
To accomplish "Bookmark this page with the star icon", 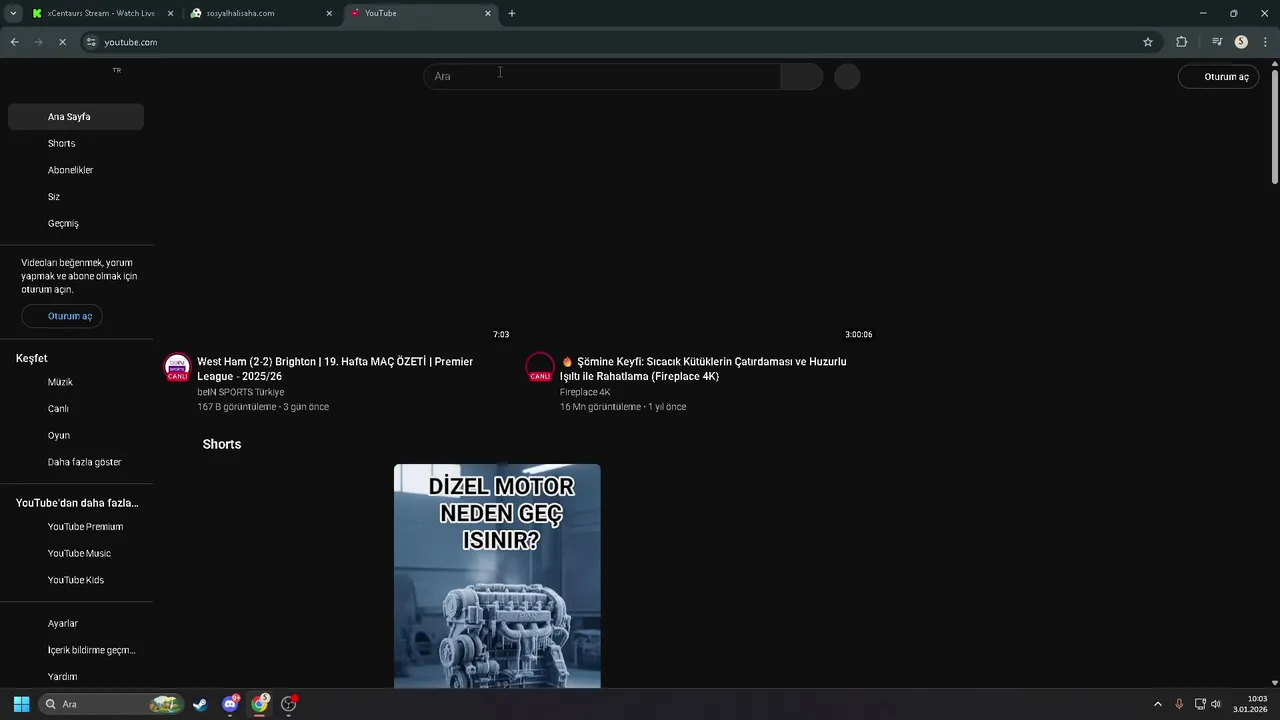I will 1148,42.
